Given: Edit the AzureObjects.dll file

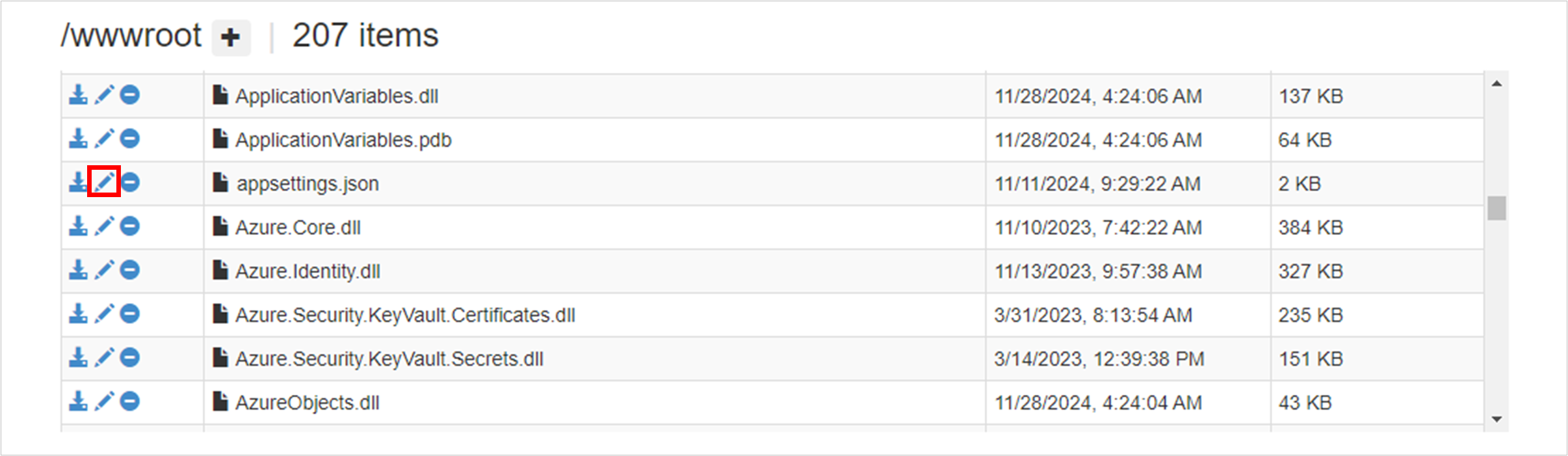Looking at the screenshot, I should [104, 401].
